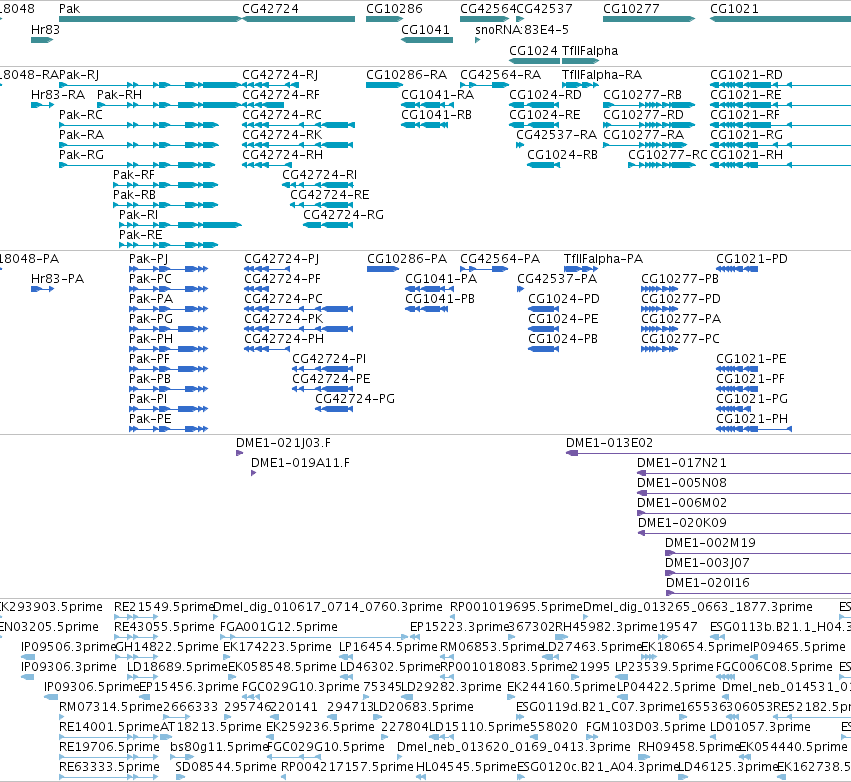Click protein CG10286-PA label
851x782 pixels.
(407, 259)
